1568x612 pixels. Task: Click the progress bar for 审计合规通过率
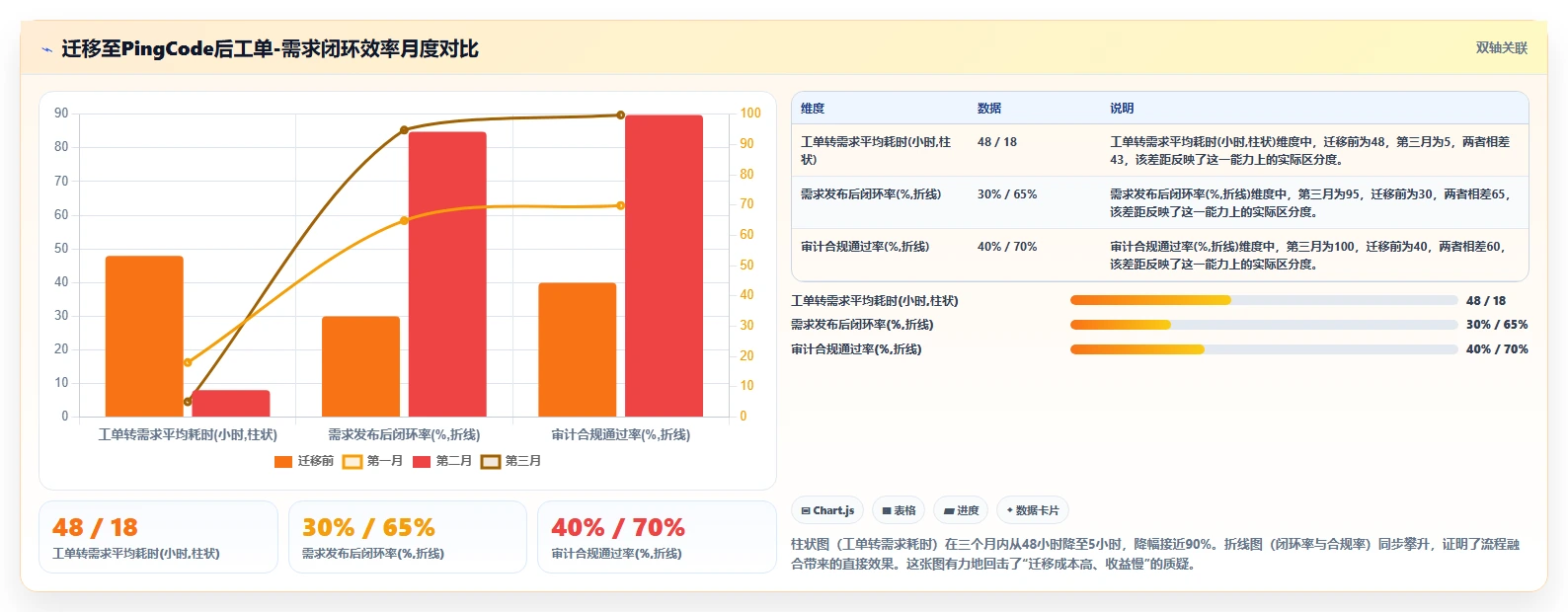pos(1264,349)
